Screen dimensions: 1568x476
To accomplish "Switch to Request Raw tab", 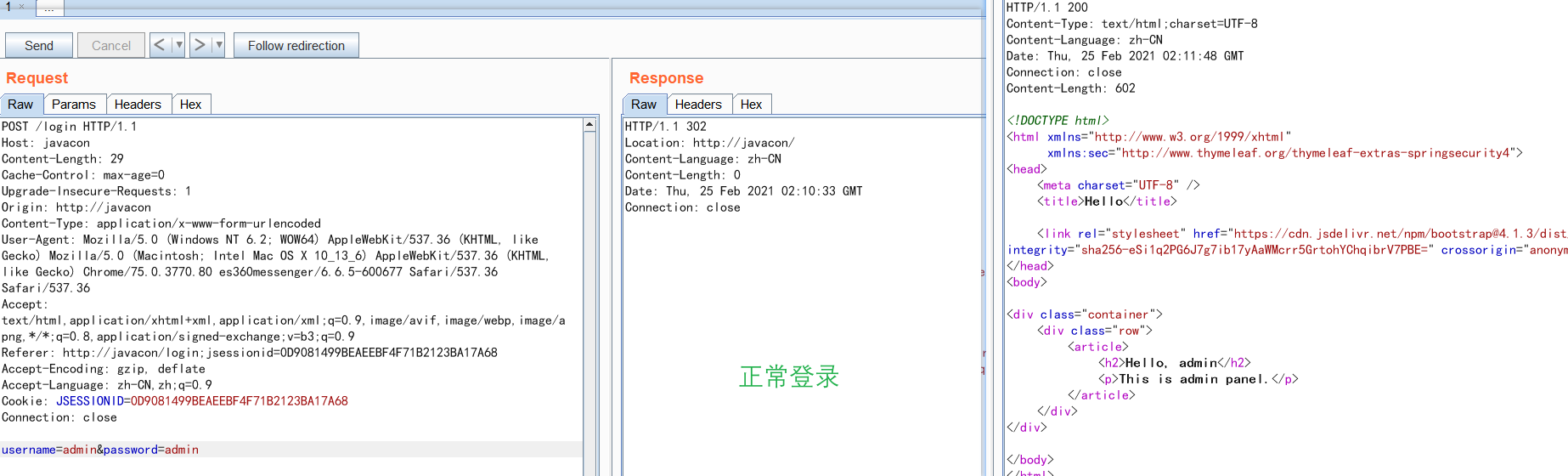I will 20,105.
